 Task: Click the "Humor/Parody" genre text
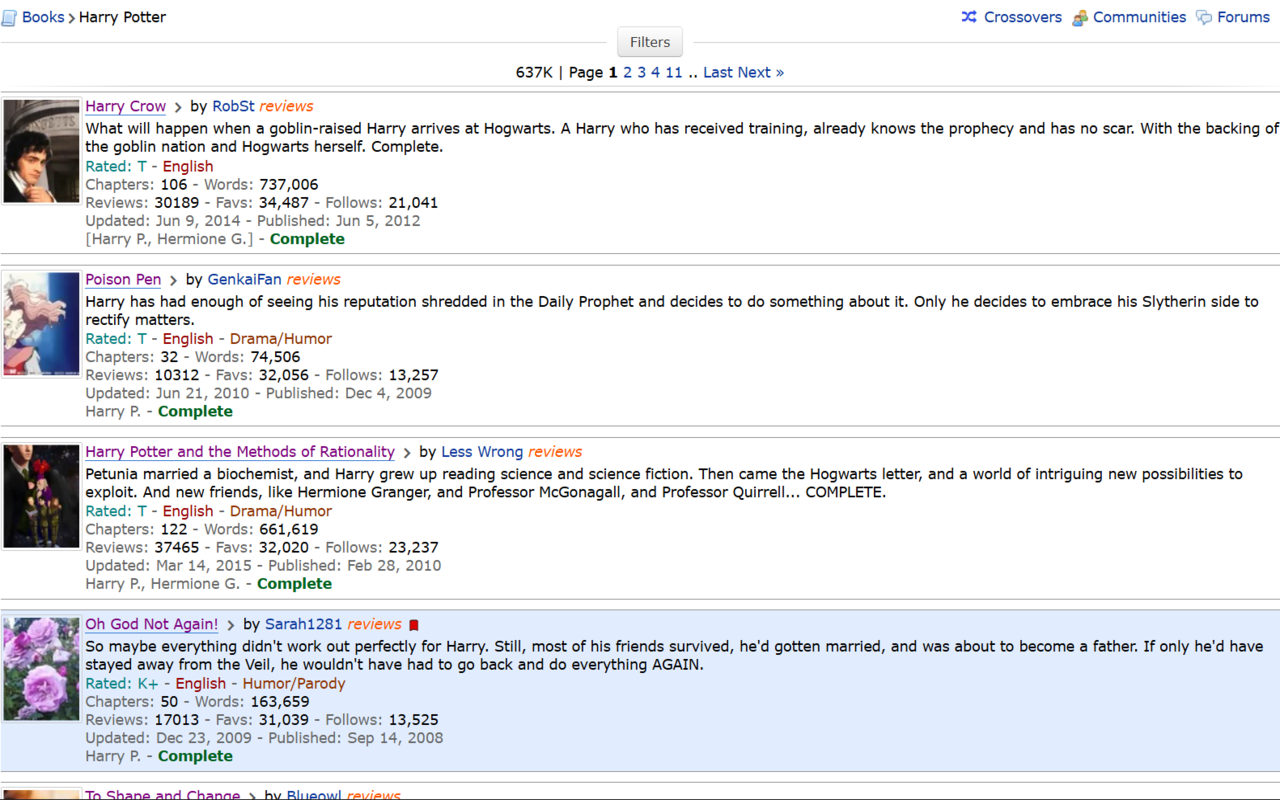point(294,683)
